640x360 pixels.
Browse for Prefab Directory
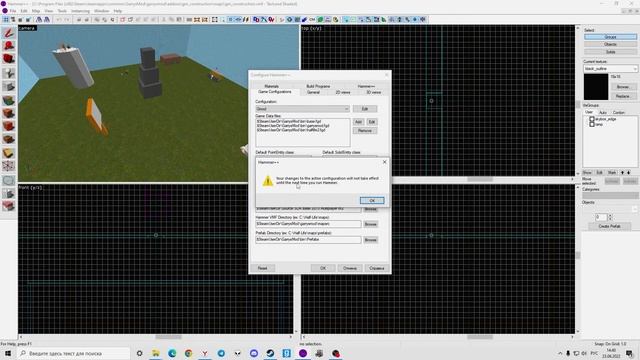click(371, 240)
